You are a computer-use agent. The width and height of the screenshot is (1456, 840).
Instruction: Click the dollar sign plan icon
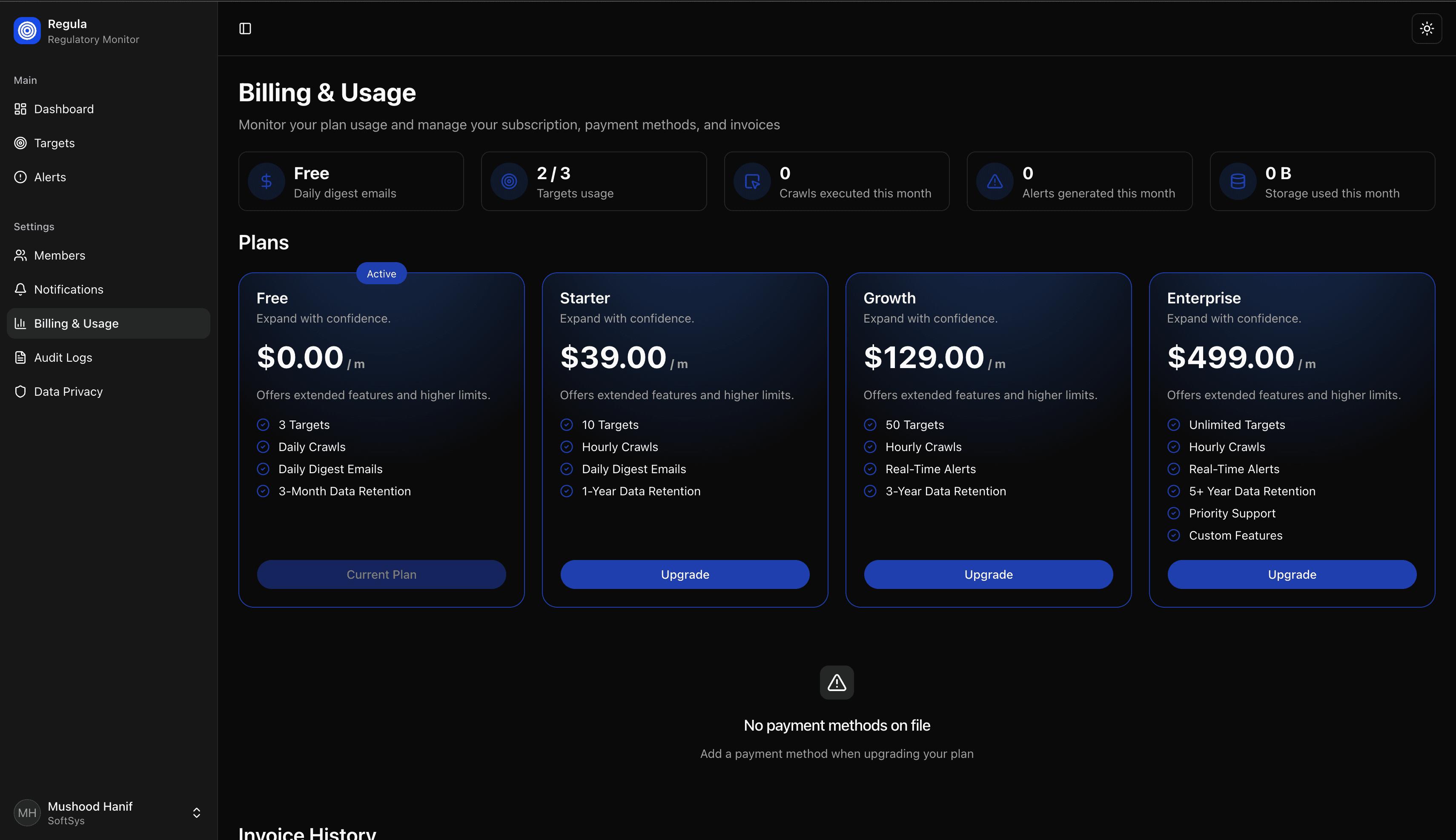tap(266, 182)
